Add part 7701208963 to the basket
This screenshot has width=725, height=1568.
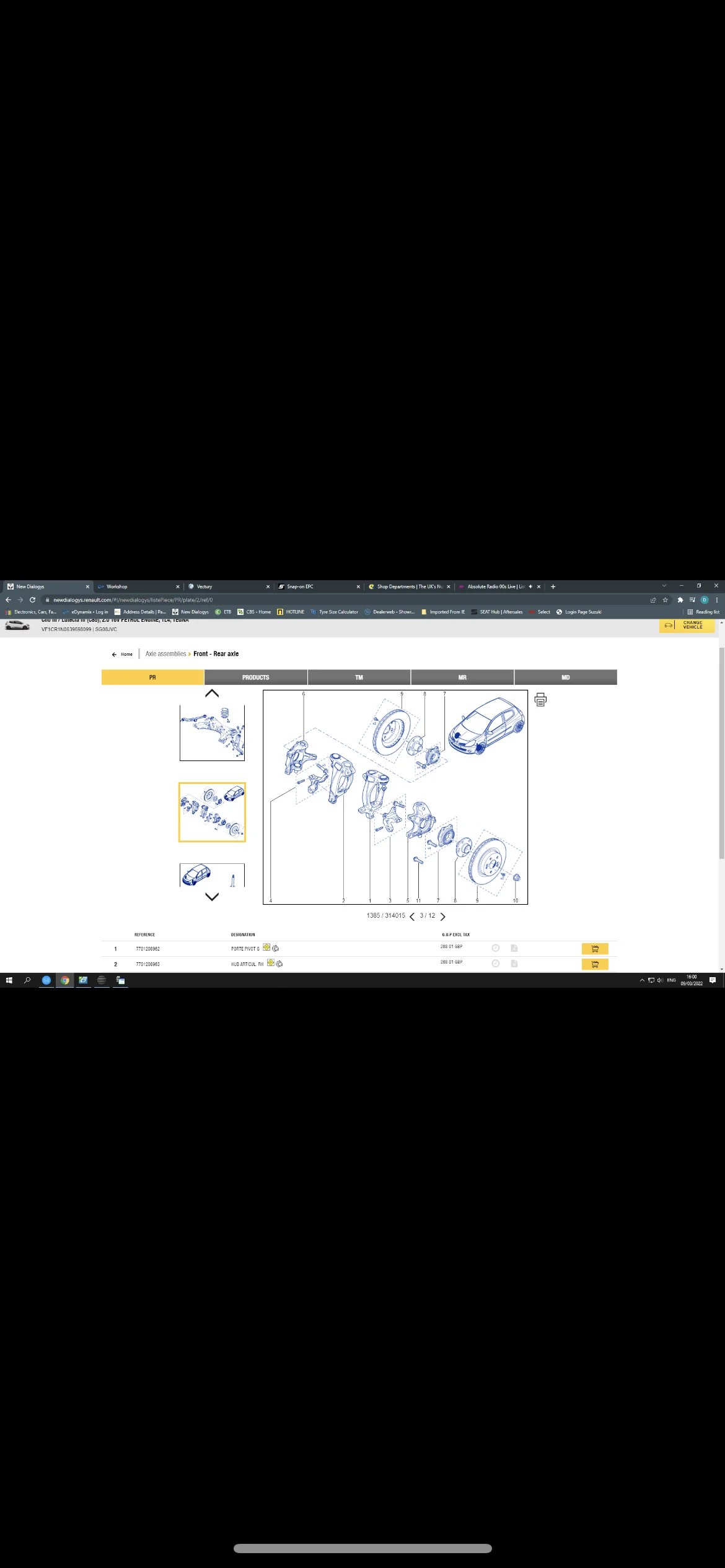[595, 964]
